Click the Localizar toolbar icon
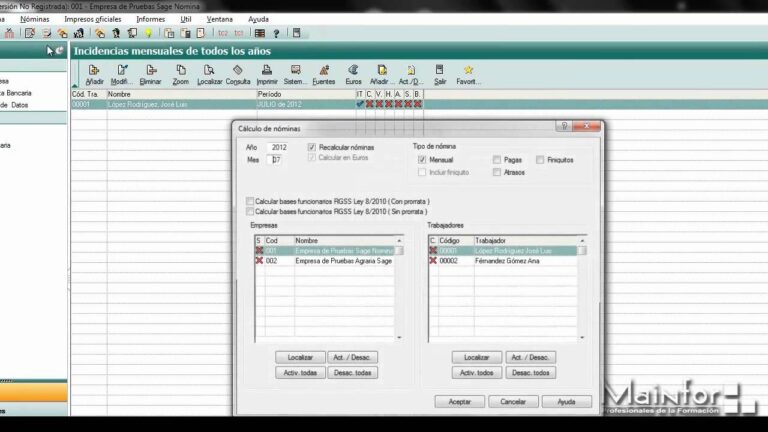This screenshot has width=768, height=432. coord(210,74)
